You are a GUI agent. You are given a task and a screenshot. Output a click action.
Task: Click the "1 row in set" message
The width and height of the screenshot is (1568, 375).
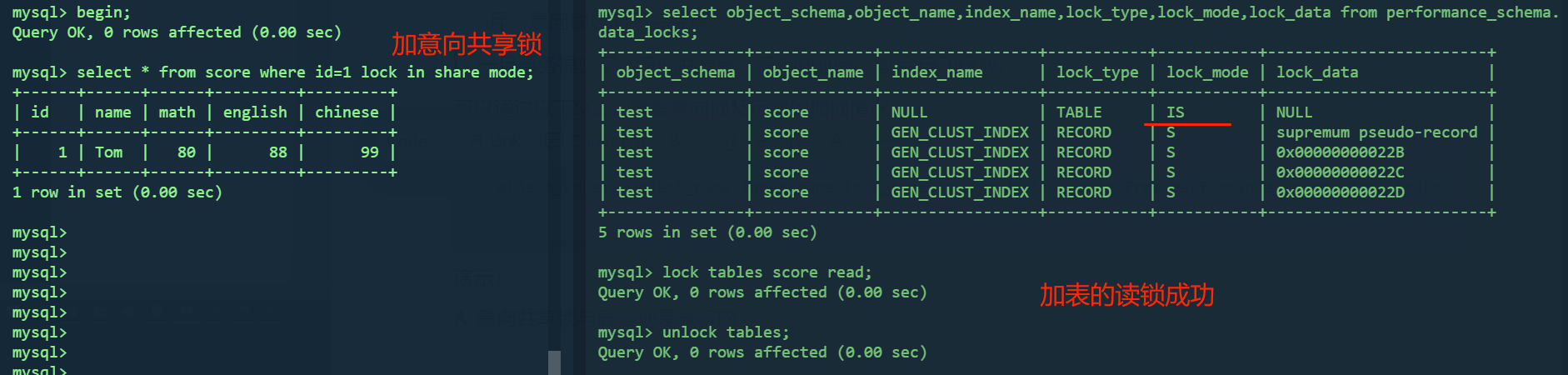117,192
